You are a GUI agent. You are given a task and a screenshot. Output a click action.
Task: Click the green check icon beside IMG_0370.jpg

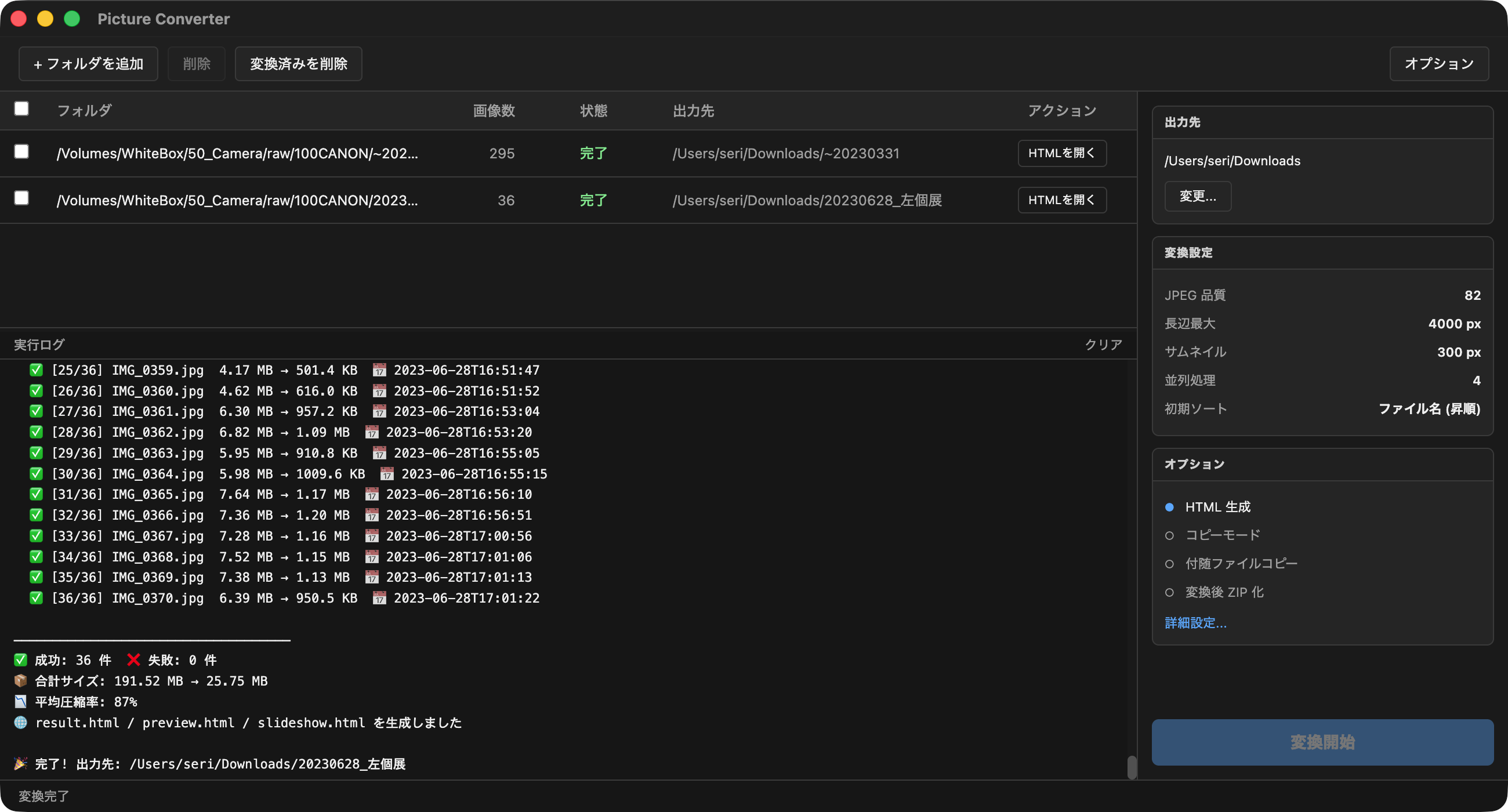tap(36, 598)
